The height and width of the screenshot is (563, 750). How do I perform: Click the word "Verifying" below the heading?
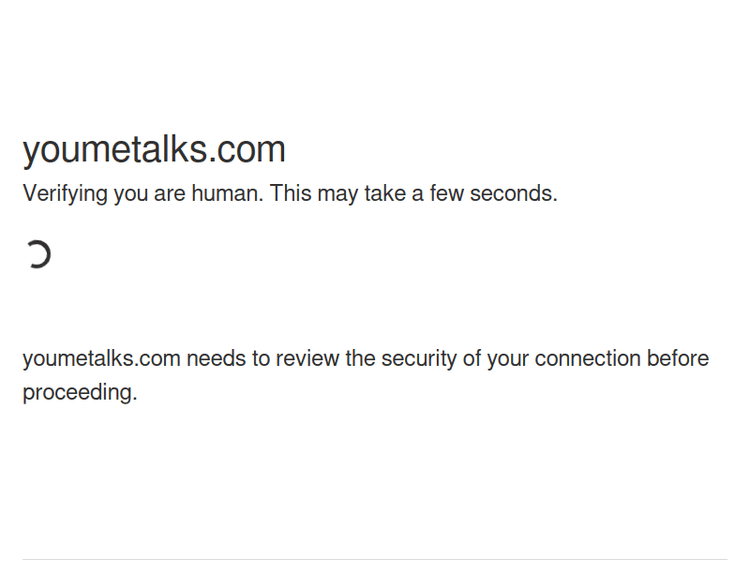coord(65,194)
